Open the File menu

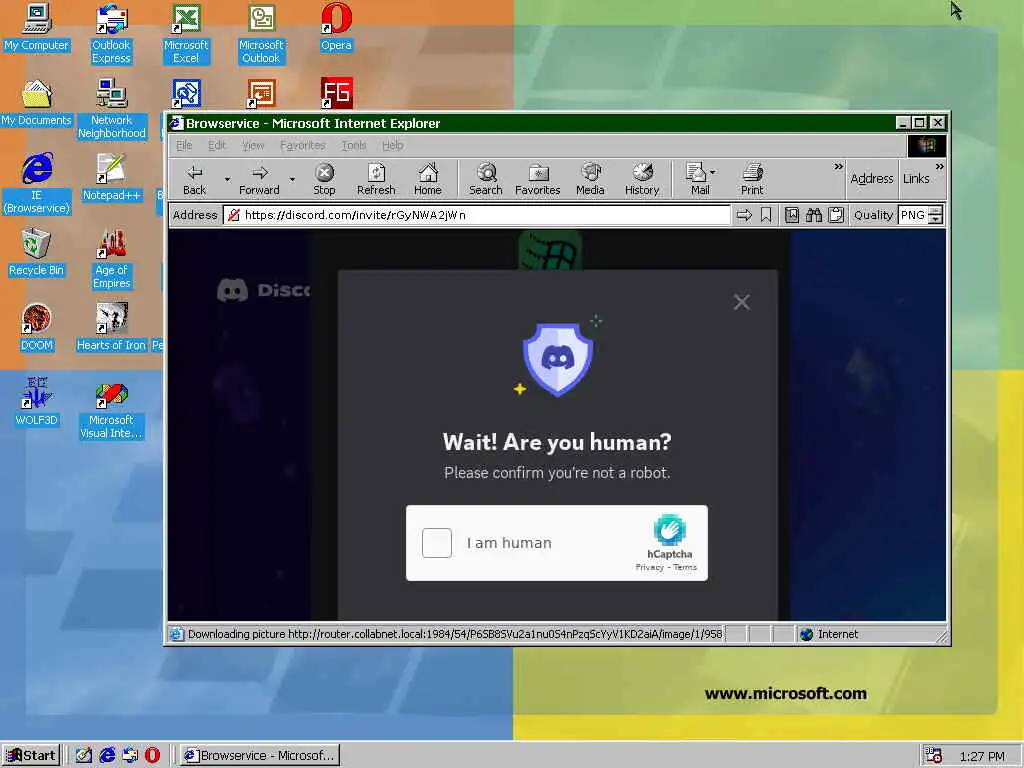pyautogui.click(x=184, y=145)
